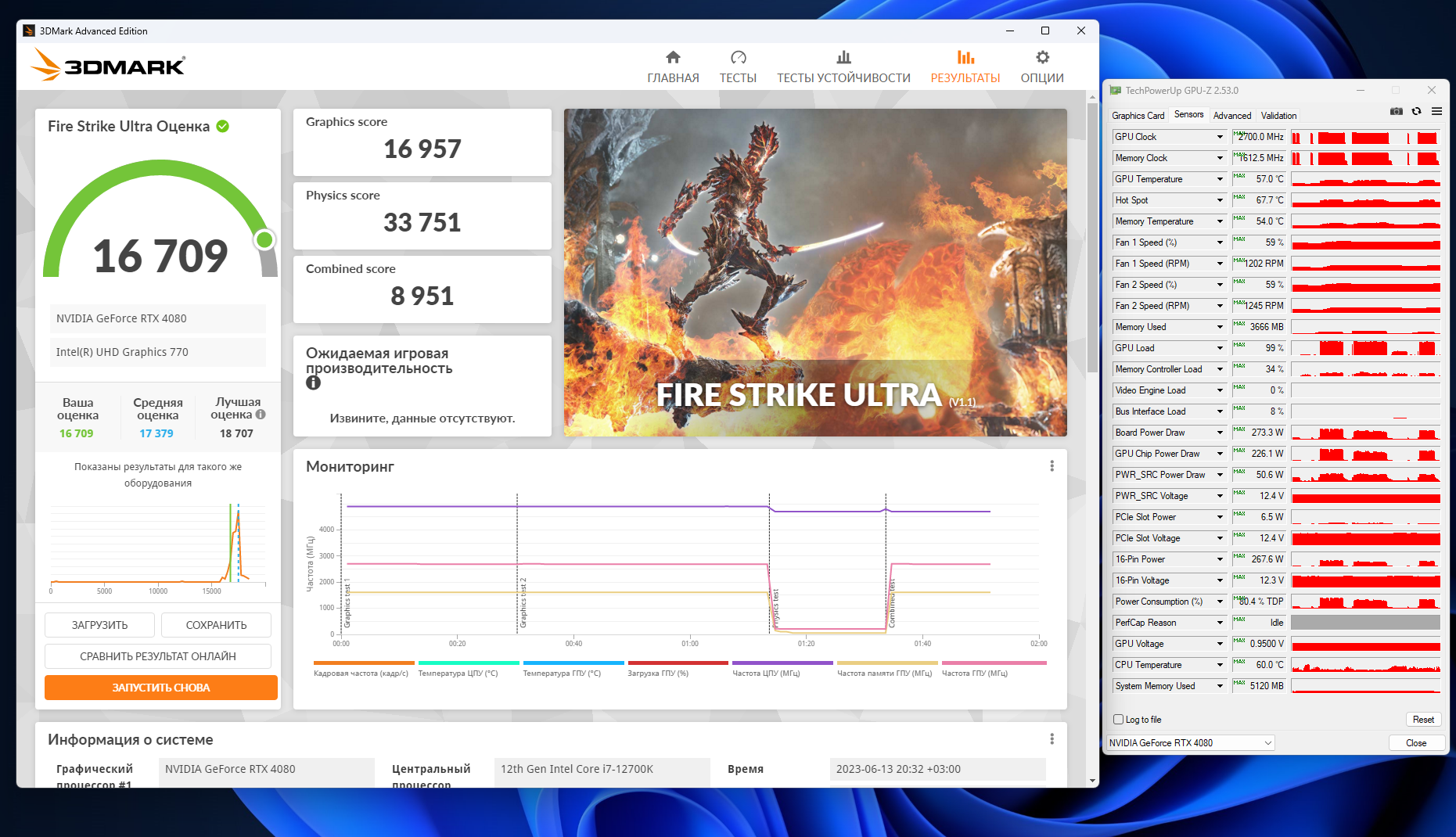Screen dimensions: 1456x837
Task: Click the MAX indicator for System Memory Used
Action: (x=1239, y=683)
